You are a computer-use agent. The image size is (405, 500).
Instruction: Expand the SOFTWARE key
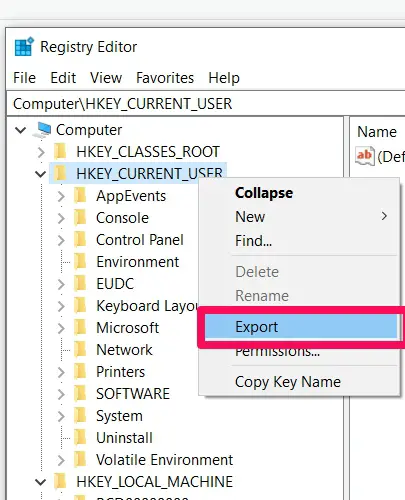pyautogui.click(x=61, y=394)
